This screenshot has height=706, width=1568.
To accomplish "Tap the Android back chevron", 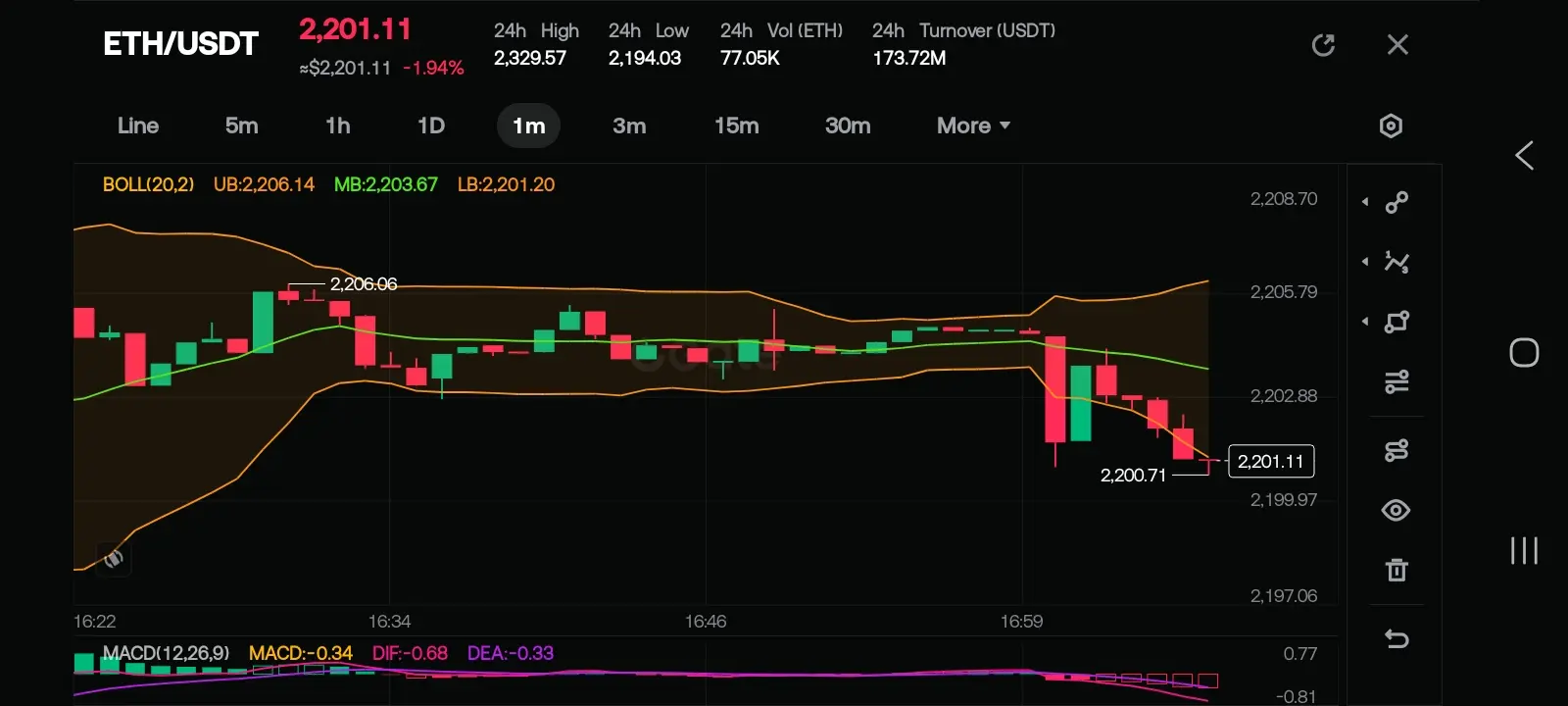I will (x=1524, y=155).
